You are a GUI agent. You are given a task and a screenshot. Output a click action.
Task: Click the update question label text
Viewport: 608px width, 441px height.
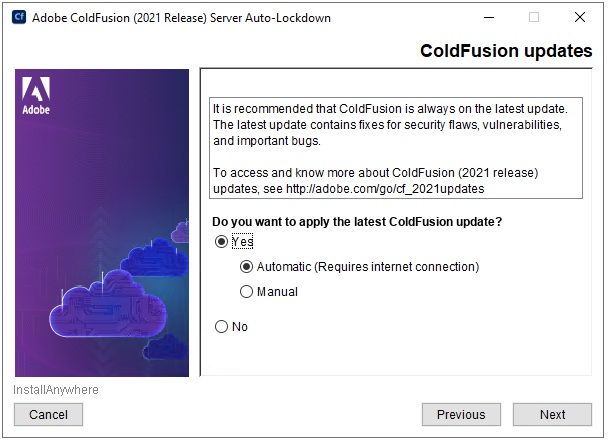pos(357,222)
